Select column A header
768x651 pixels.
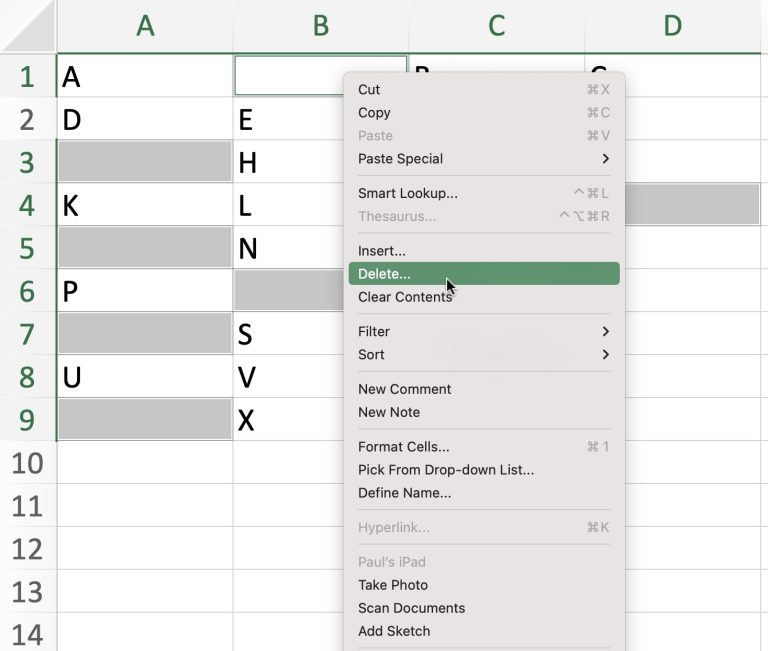pyautogui.click(x=145, y=26)
